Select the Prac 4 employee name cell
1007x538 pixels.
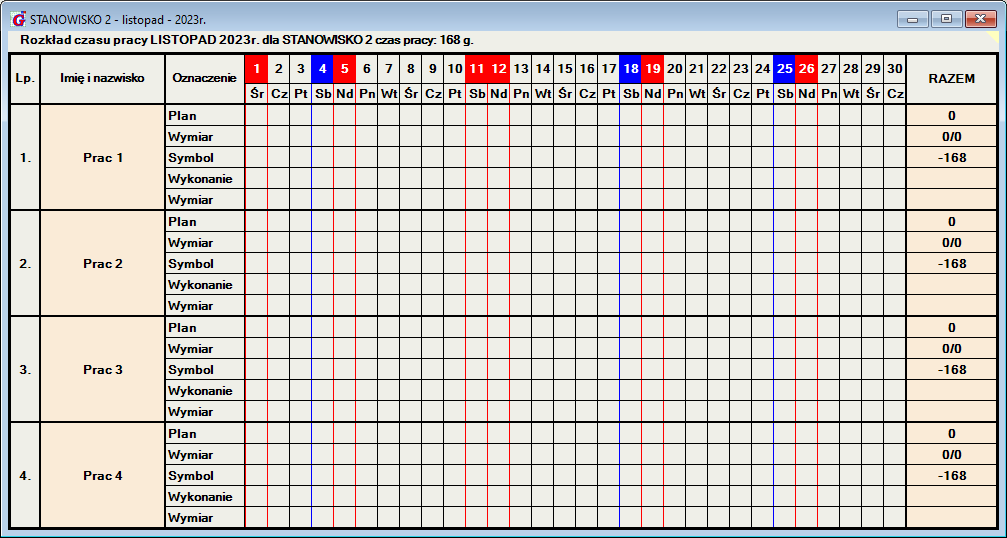(x=102, y=476)
